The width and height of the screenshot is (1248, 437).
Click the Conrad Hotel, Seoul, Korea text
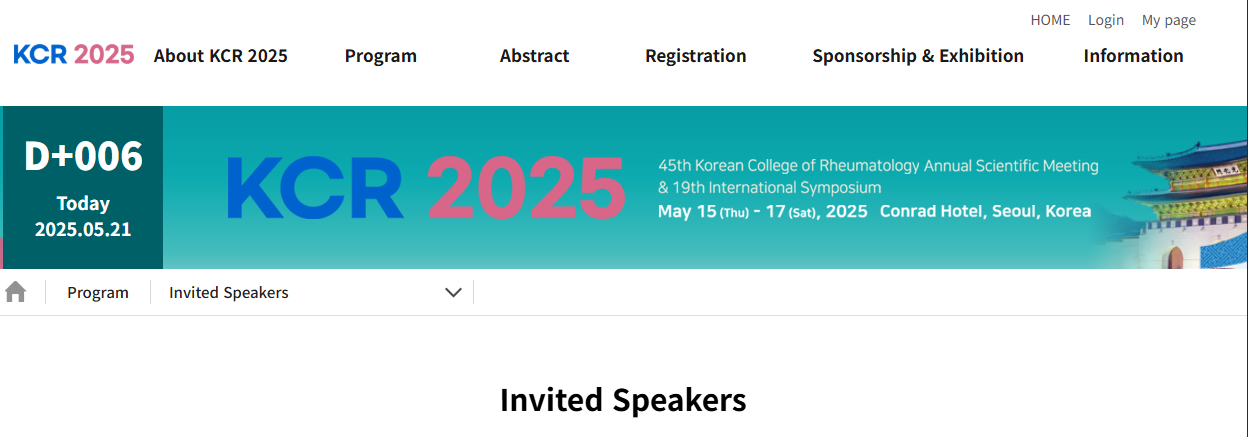(x=985, y=211)
